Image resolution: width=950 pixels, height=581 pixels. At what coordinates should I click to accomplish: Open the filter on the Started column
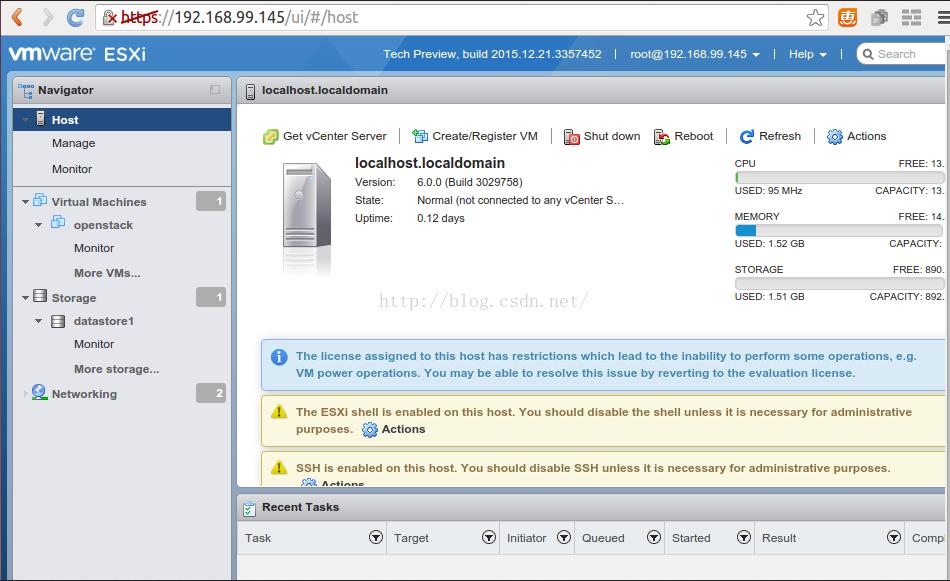click(x=744, y=537)
